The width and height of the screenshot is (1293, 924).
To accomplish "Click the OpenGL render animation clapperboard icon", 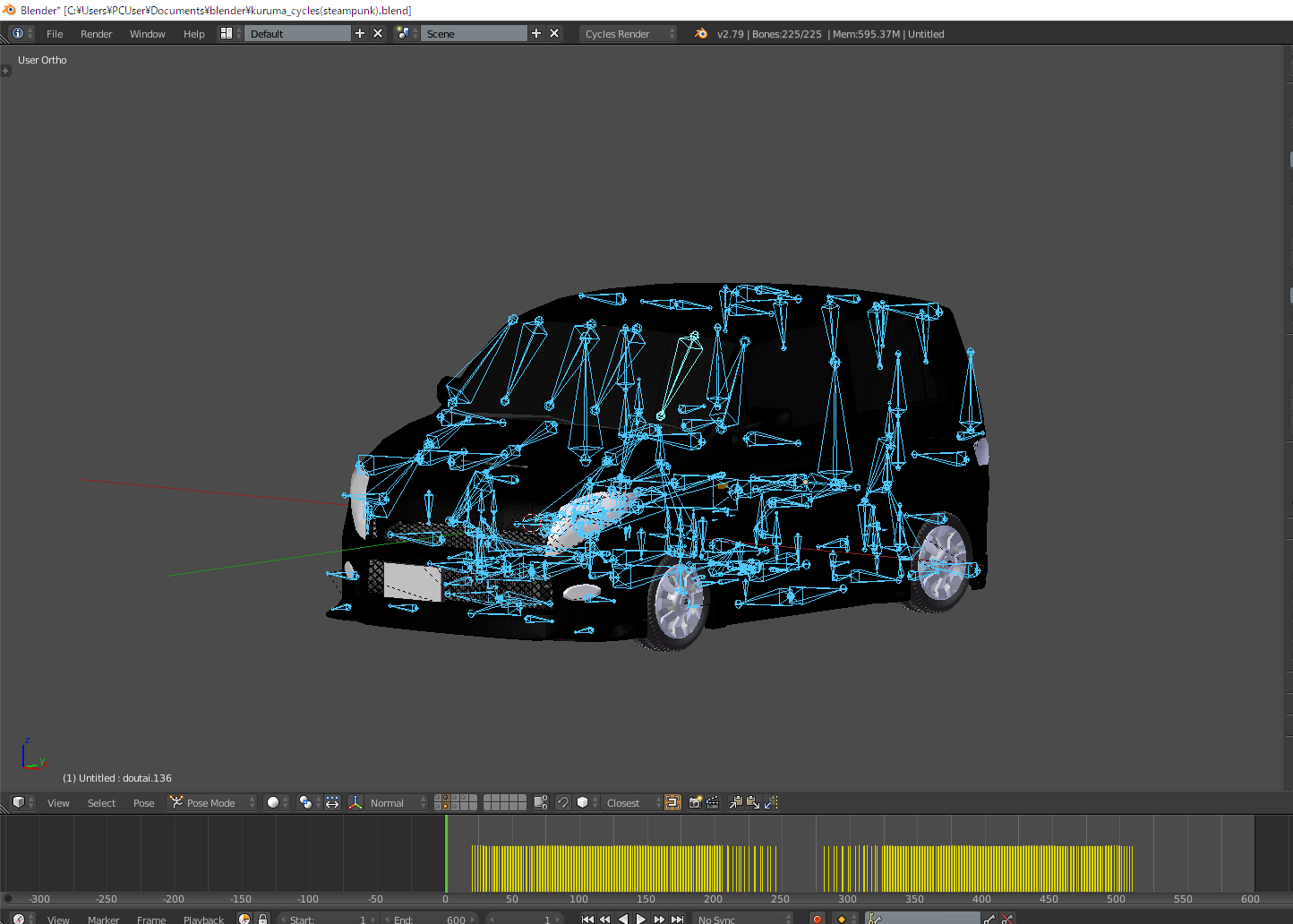I will tap(713, 803).
